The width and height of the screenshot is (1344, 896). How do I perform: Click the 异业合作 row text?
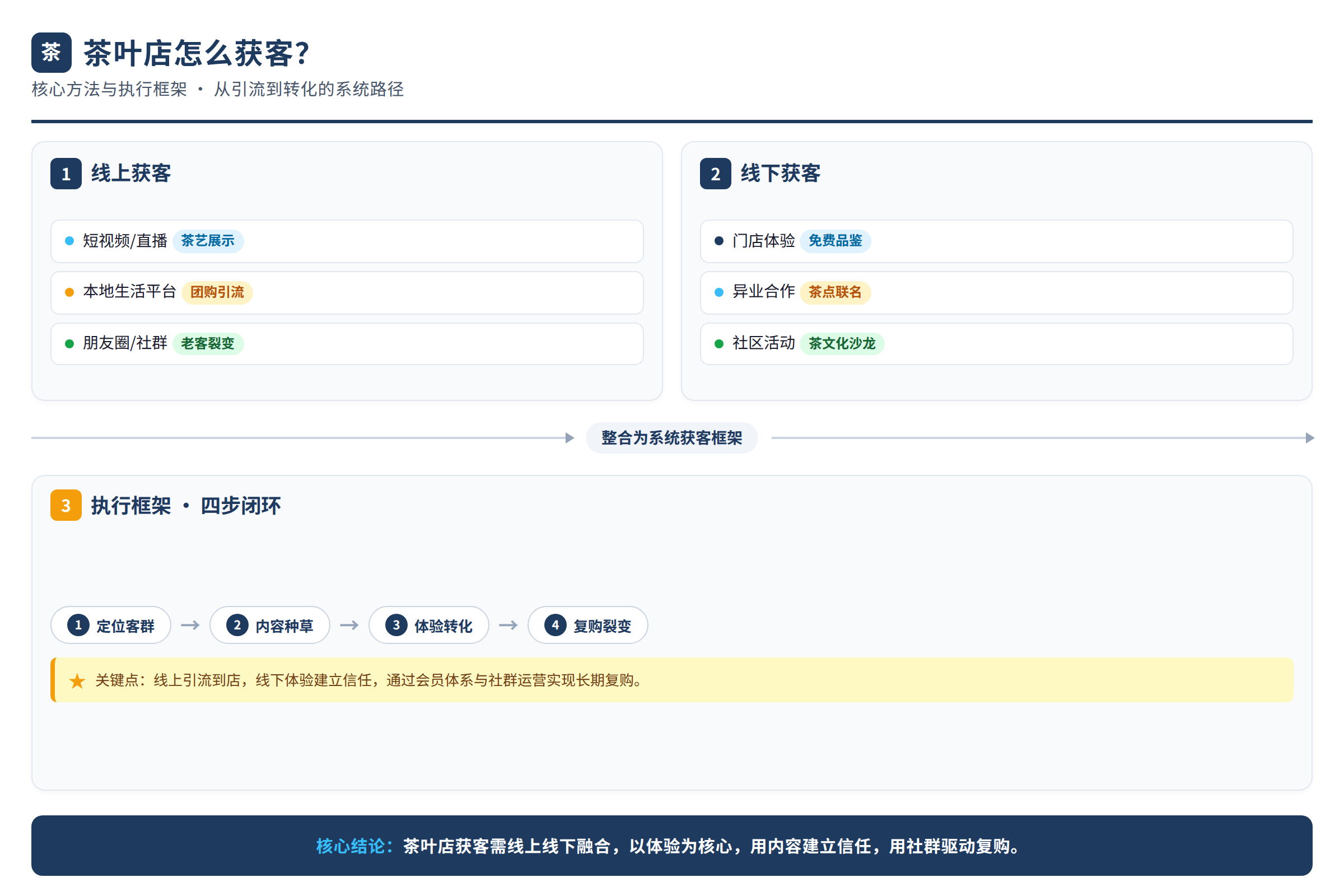click(763, 292)
